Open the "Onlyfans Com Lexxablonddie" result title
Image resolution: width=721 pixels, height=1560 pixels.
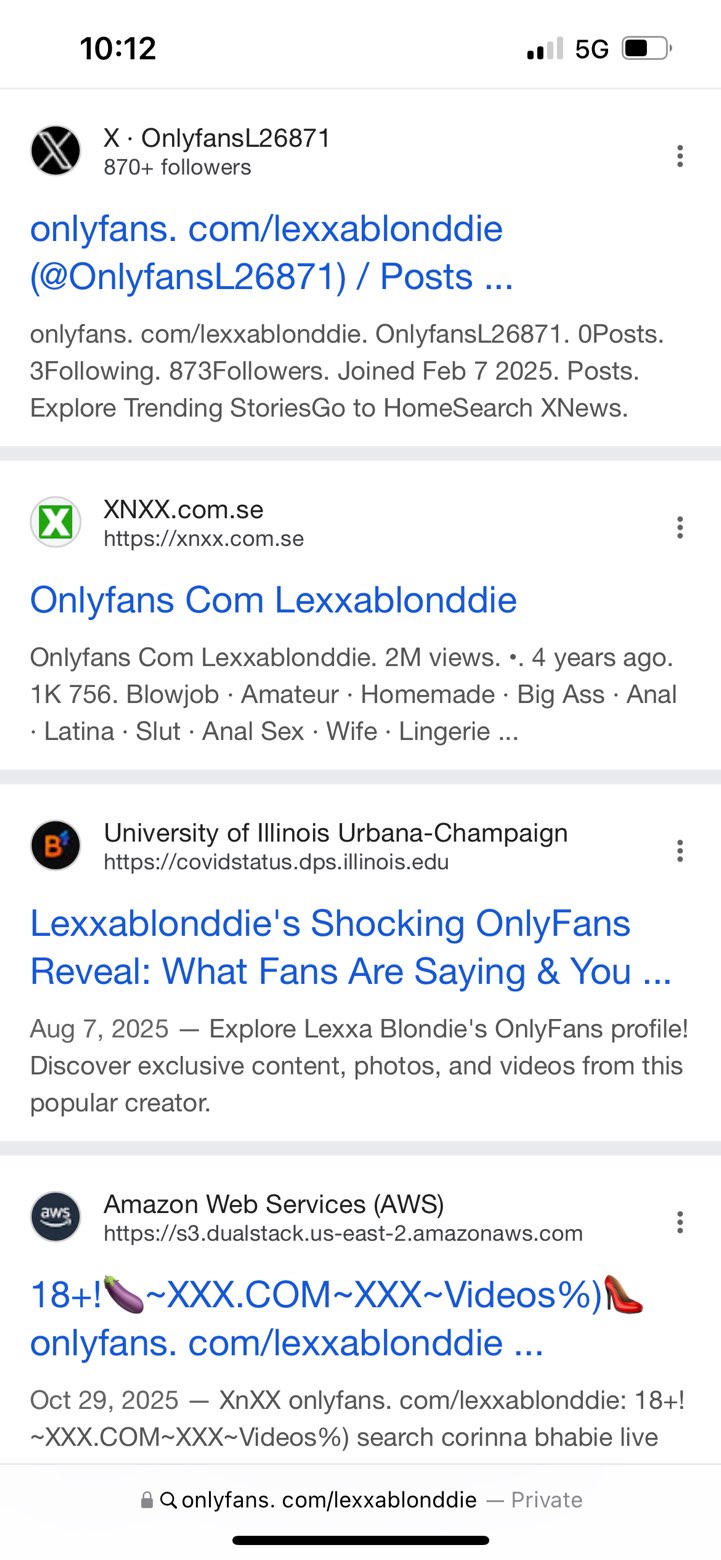[273, 600]
